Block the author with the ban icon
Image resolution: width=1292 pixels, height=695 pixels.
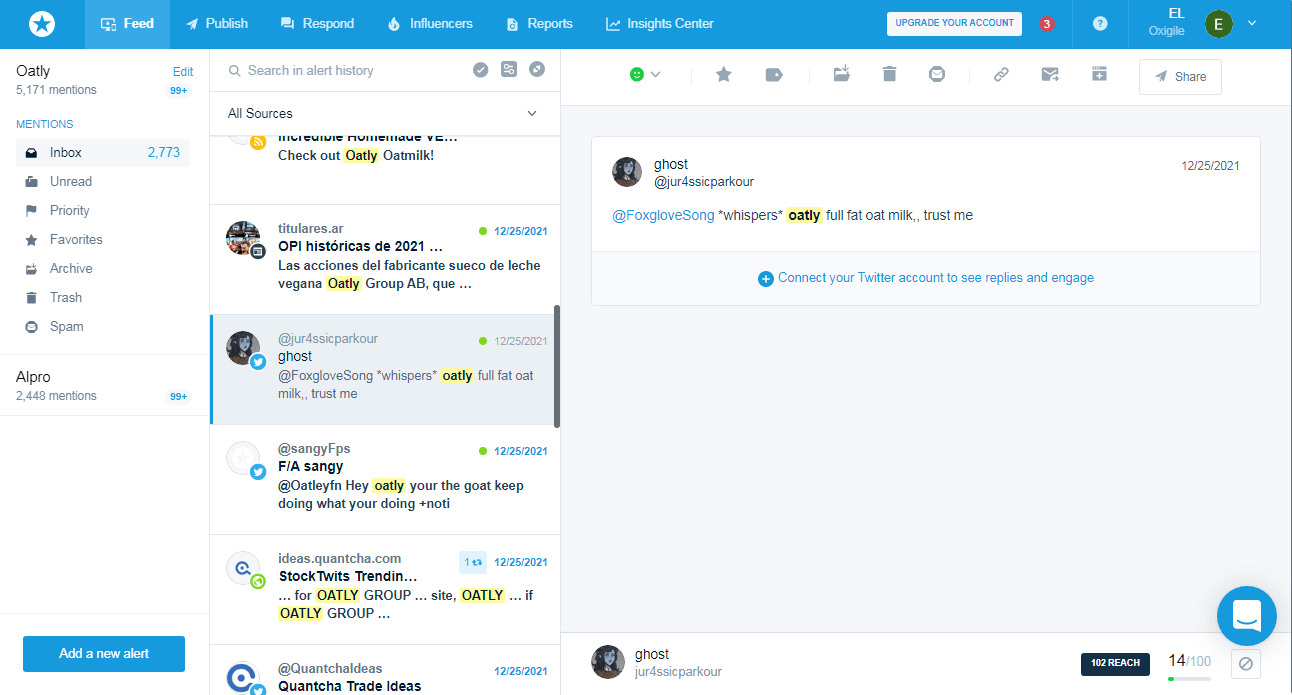click(1246, 663)
